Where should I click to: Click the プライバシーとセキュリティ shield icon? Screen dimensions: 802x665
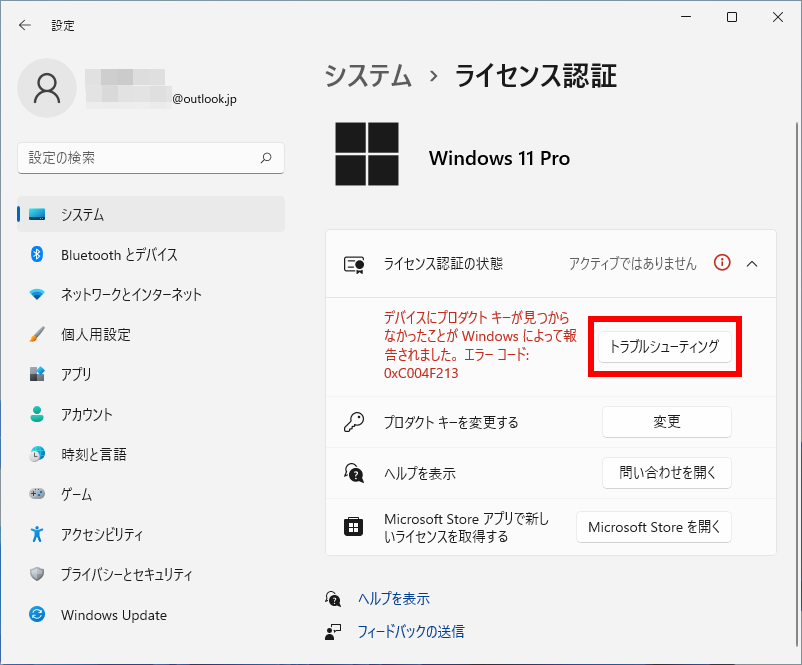click(37, 574)
